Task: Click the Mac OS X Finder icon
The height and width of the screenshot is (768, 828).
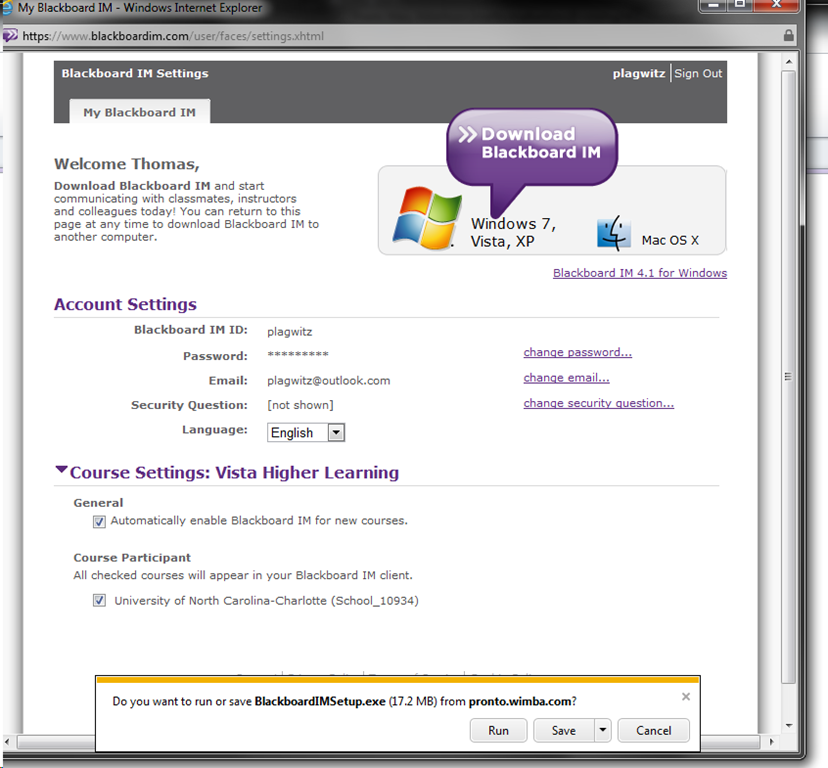Action: point(613,232)
